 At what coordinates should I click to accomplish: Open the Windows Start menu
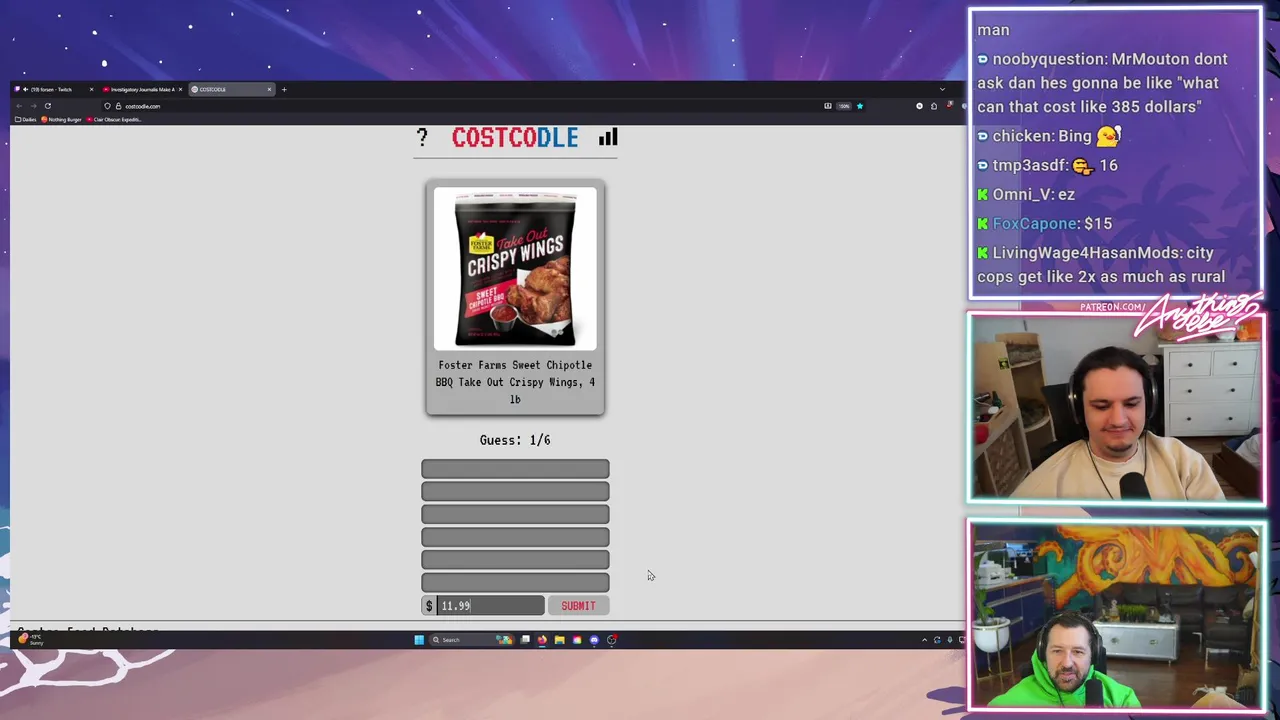[x=419, y=640]
